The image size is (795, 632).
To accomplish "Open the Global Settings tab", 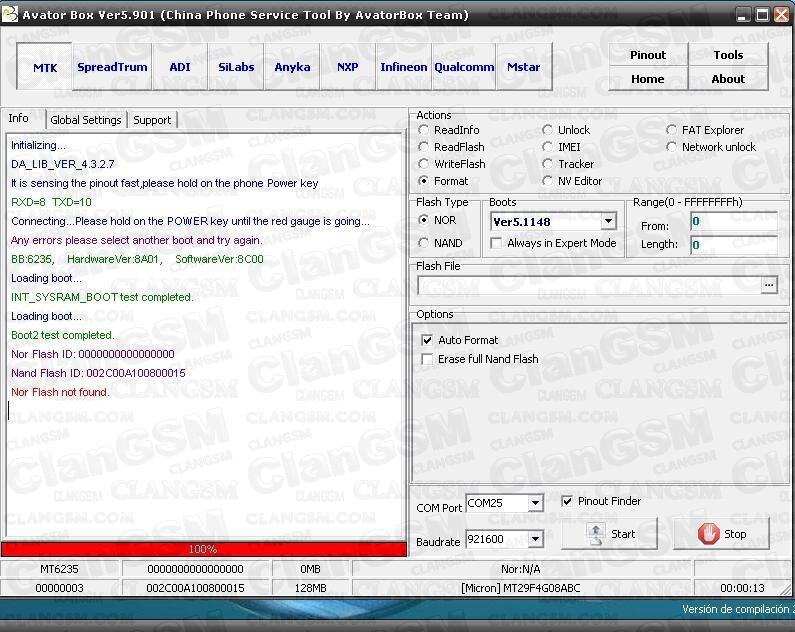I will pyautogui.click(x=86, y=120).
